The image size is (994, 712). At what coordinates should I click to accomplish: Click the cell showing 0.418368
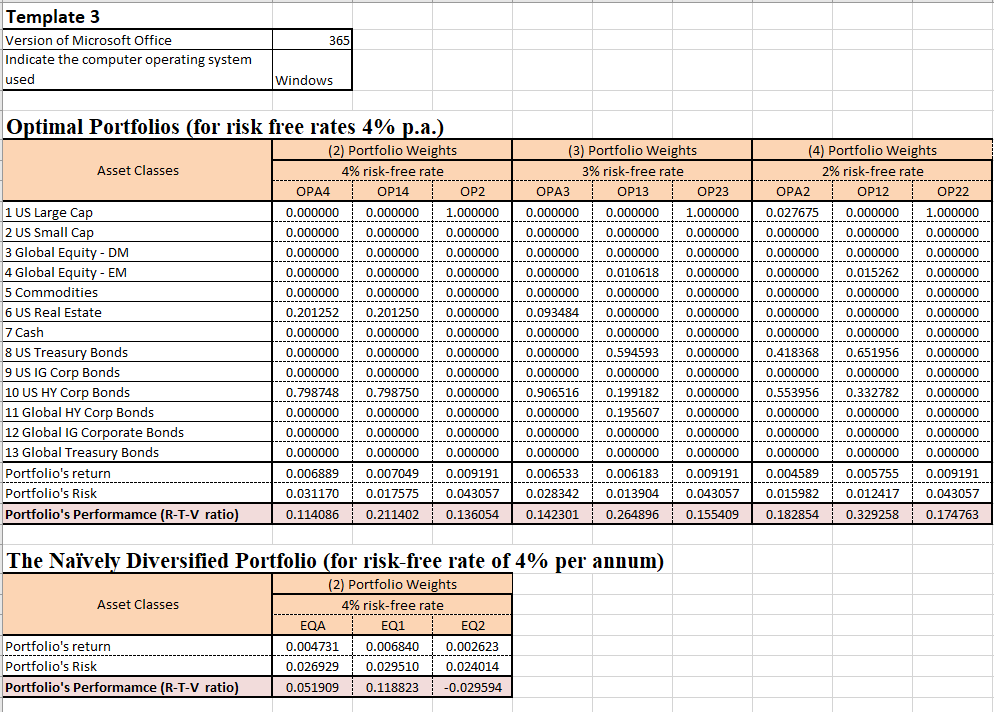[792, 352]
